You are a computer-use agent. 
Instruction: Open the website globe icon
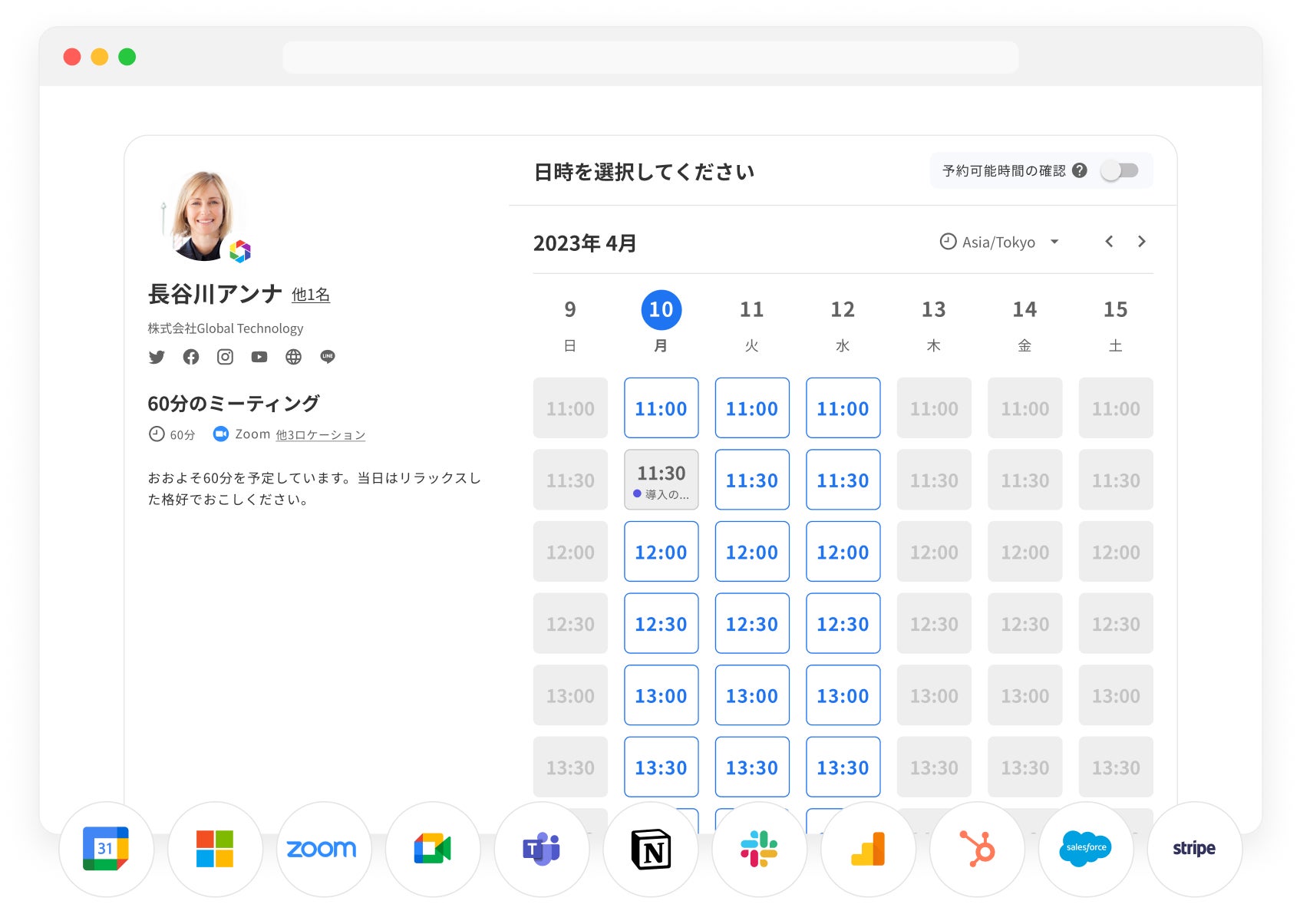[x=293, y=357]
